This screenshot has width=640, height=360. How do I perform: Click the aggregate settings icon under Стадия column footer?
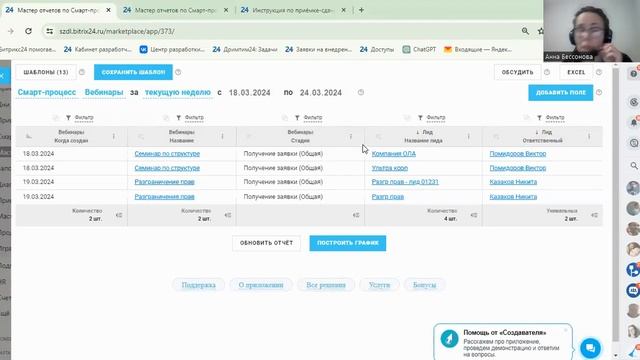pos(356,215)
